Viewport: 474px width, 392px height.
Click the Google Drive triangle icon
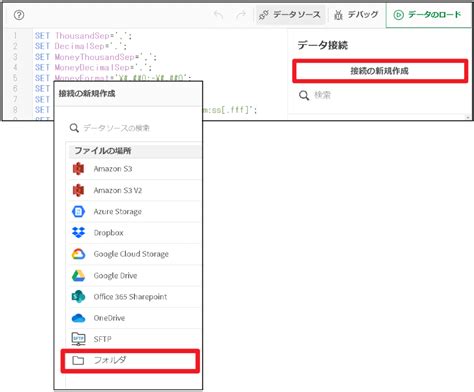tap(78, 275)
